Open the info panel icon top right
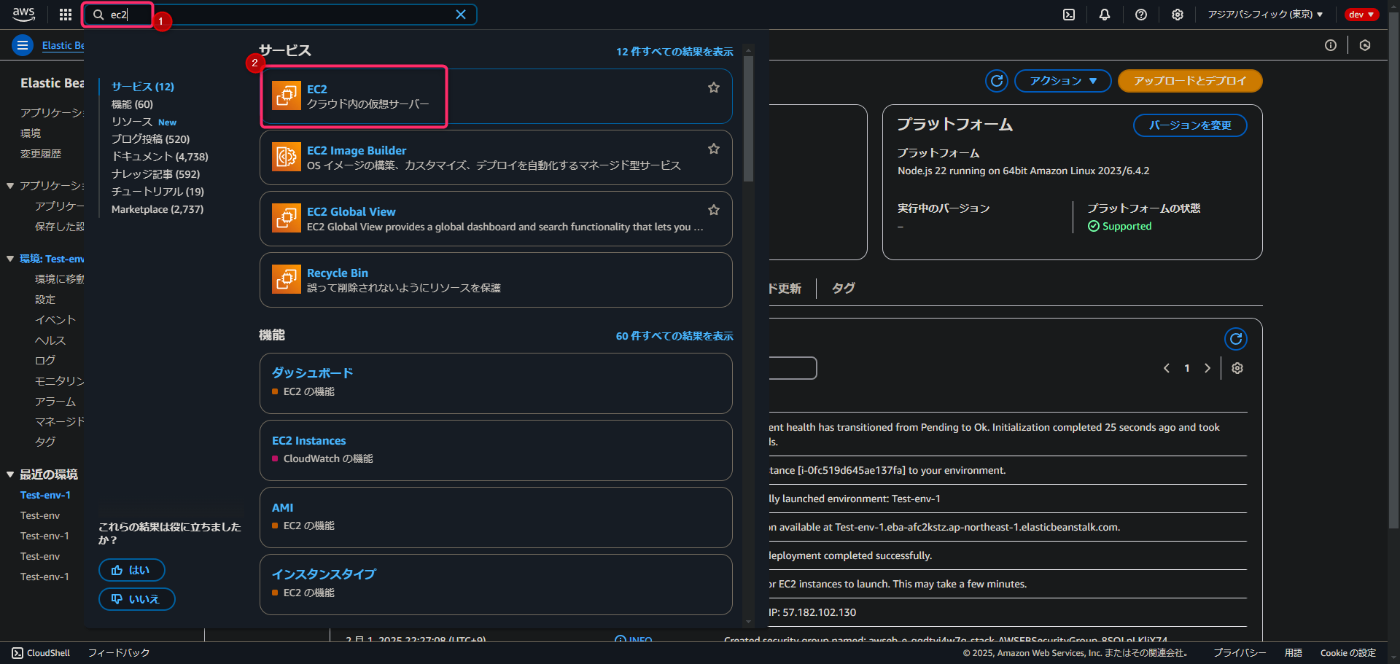Screen dimensions: 1400x664 1330,45
